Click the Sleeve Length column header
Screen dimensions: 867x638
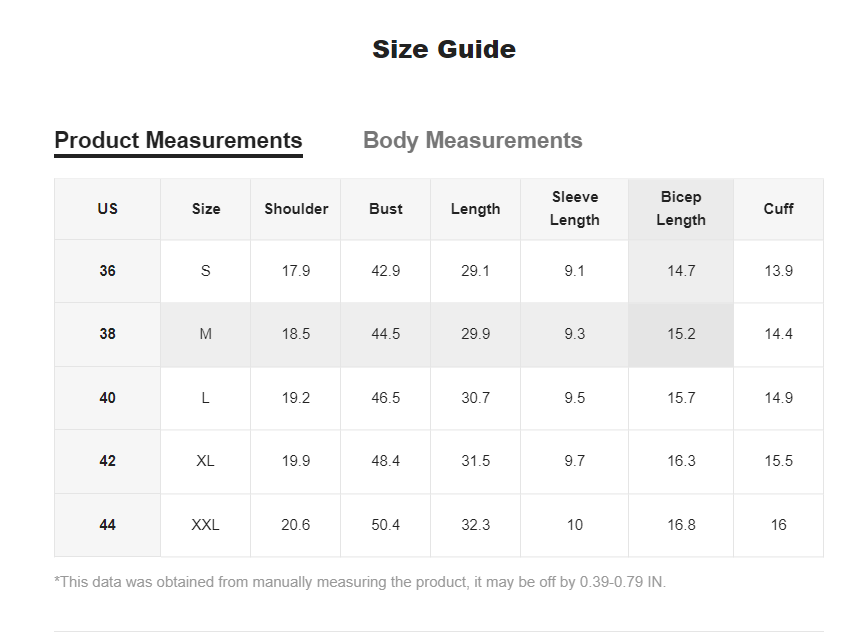click(574, 209)
